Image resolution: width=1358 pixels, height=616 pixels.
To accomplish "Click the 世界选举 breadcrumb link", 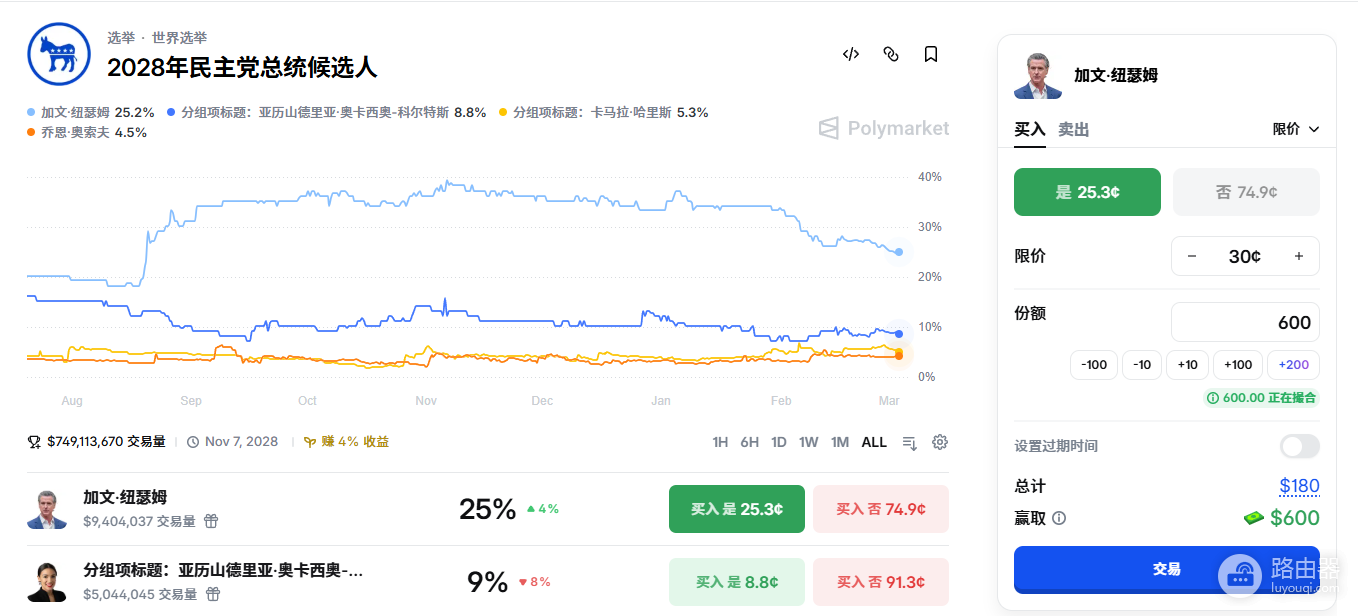I will click(x=180, y=37).
